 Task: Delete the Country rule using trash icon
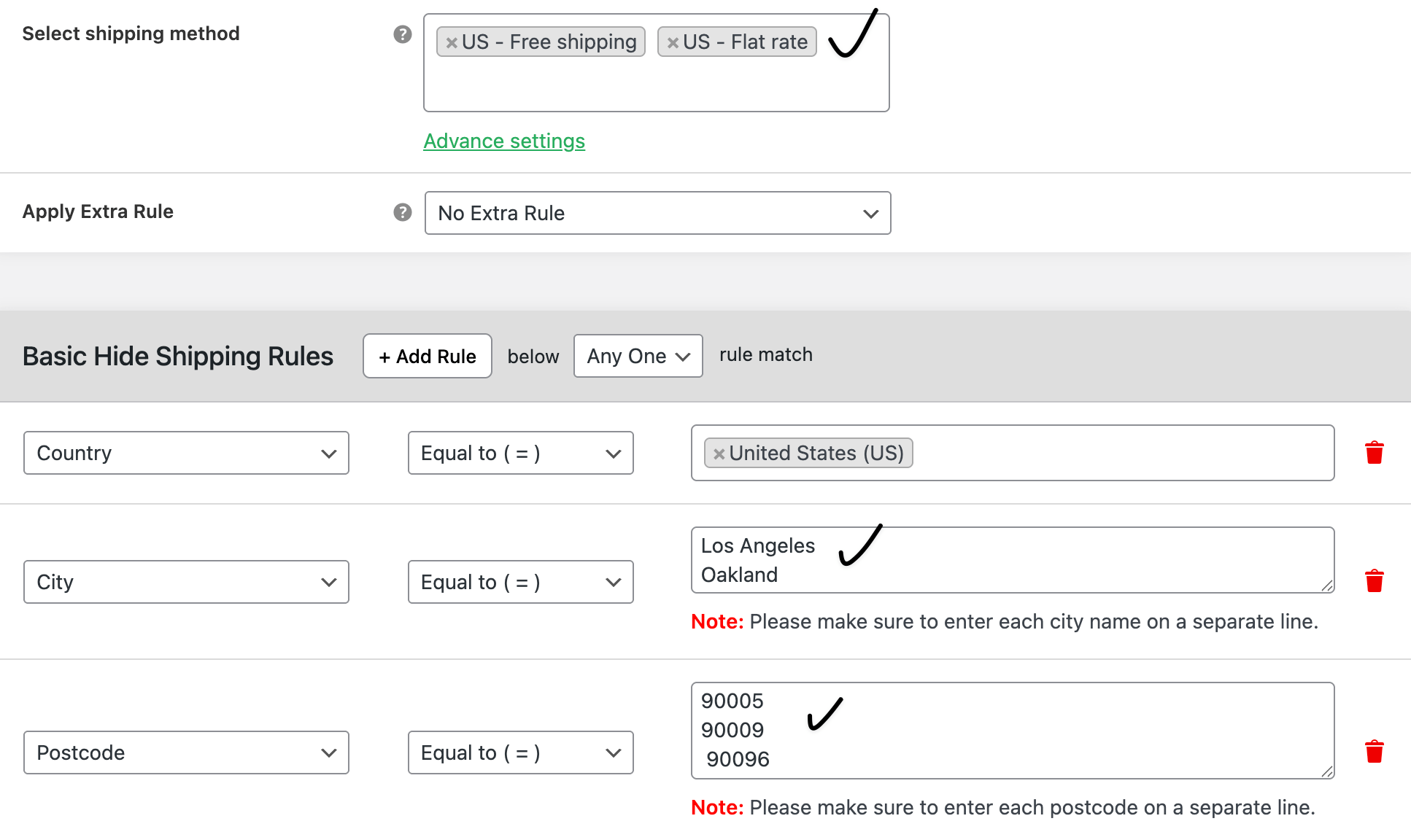pos(1375,452)
